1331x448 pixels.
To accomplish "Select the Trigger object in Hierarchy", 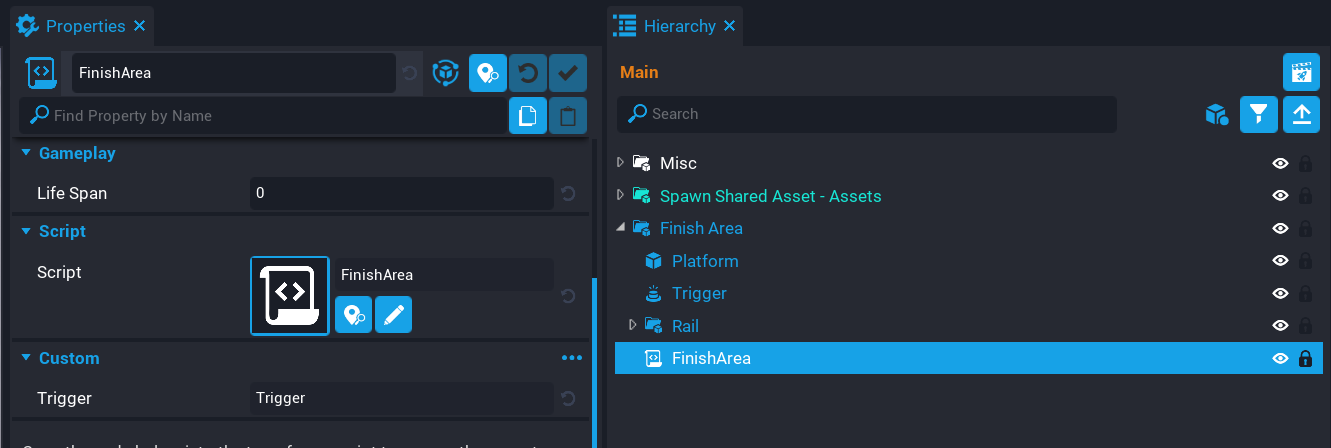I will click(698, 293).
